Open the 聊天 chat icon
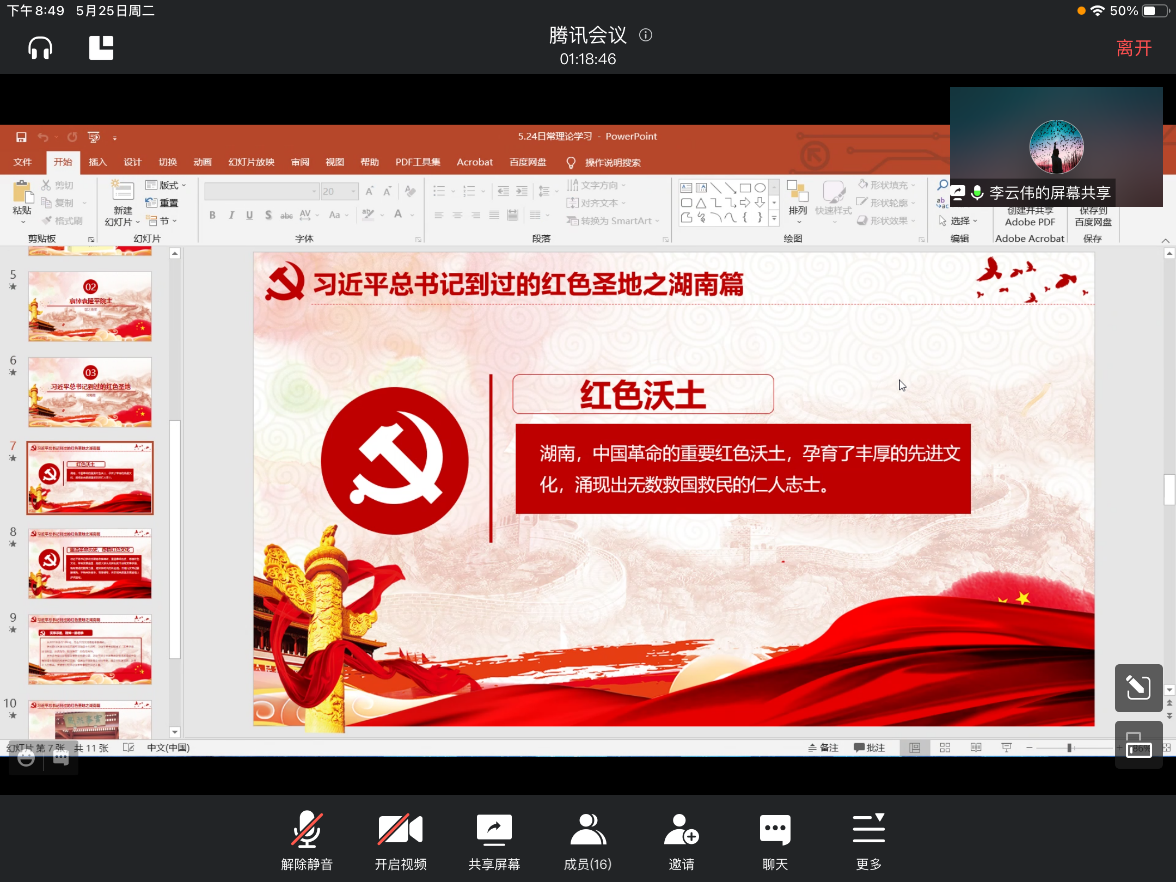 [x=775, y=841]
